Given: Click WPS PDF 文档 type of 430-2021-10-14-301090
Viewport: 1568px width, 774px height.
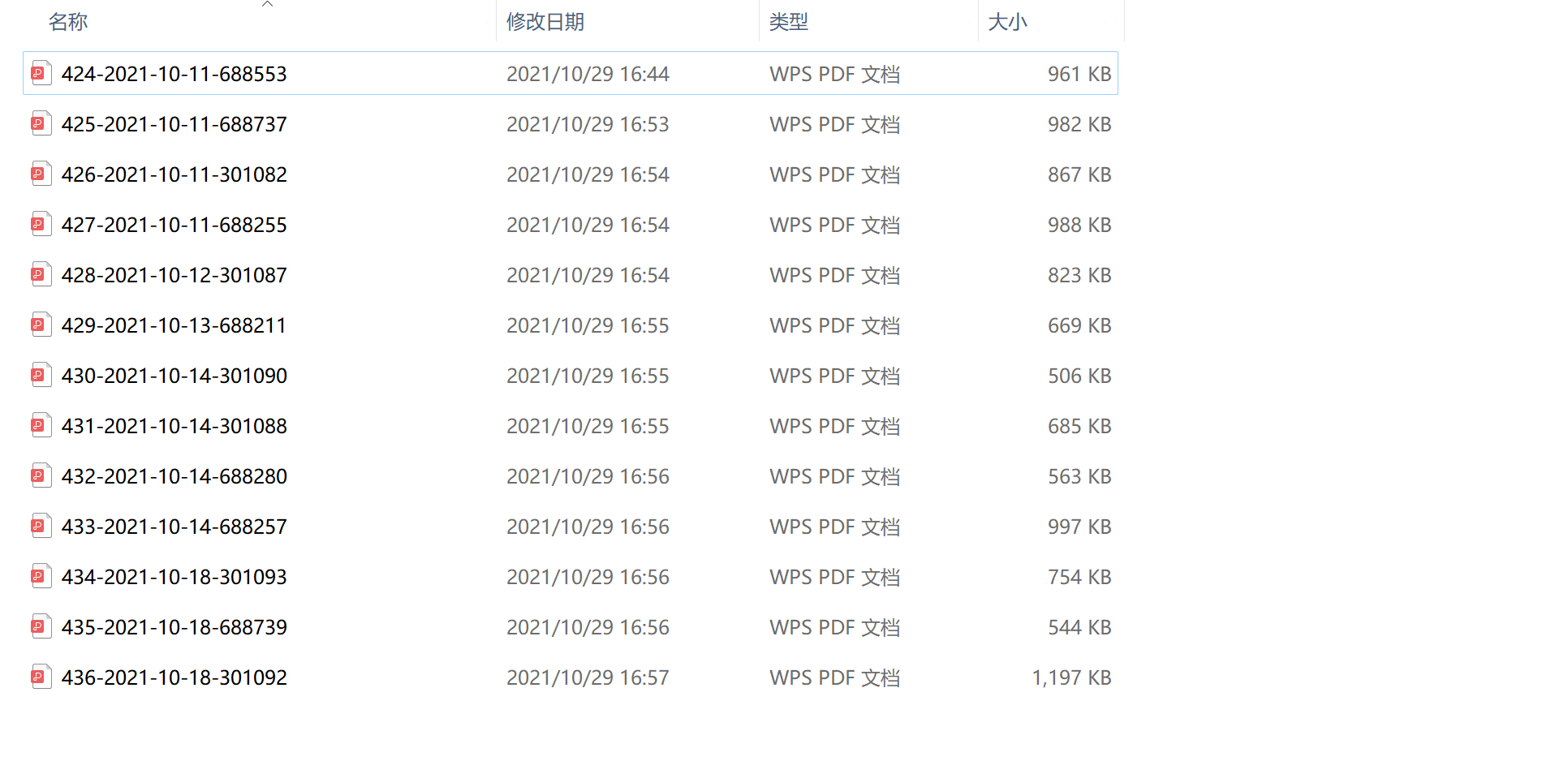Looking at the screenshot, I should [834, 376].
